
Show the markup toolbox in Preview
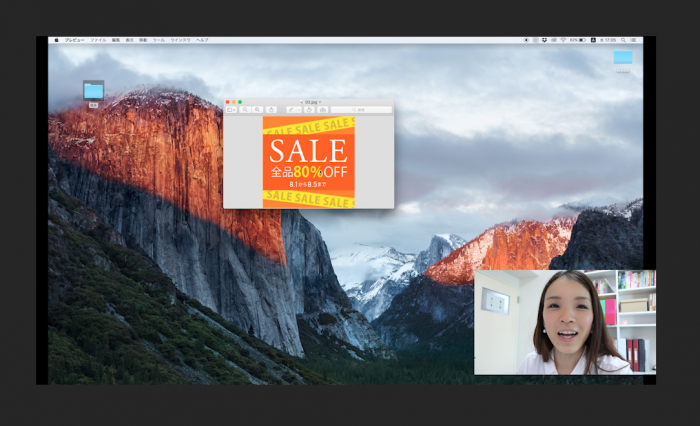pyautogui.click(x=323, y=109)
